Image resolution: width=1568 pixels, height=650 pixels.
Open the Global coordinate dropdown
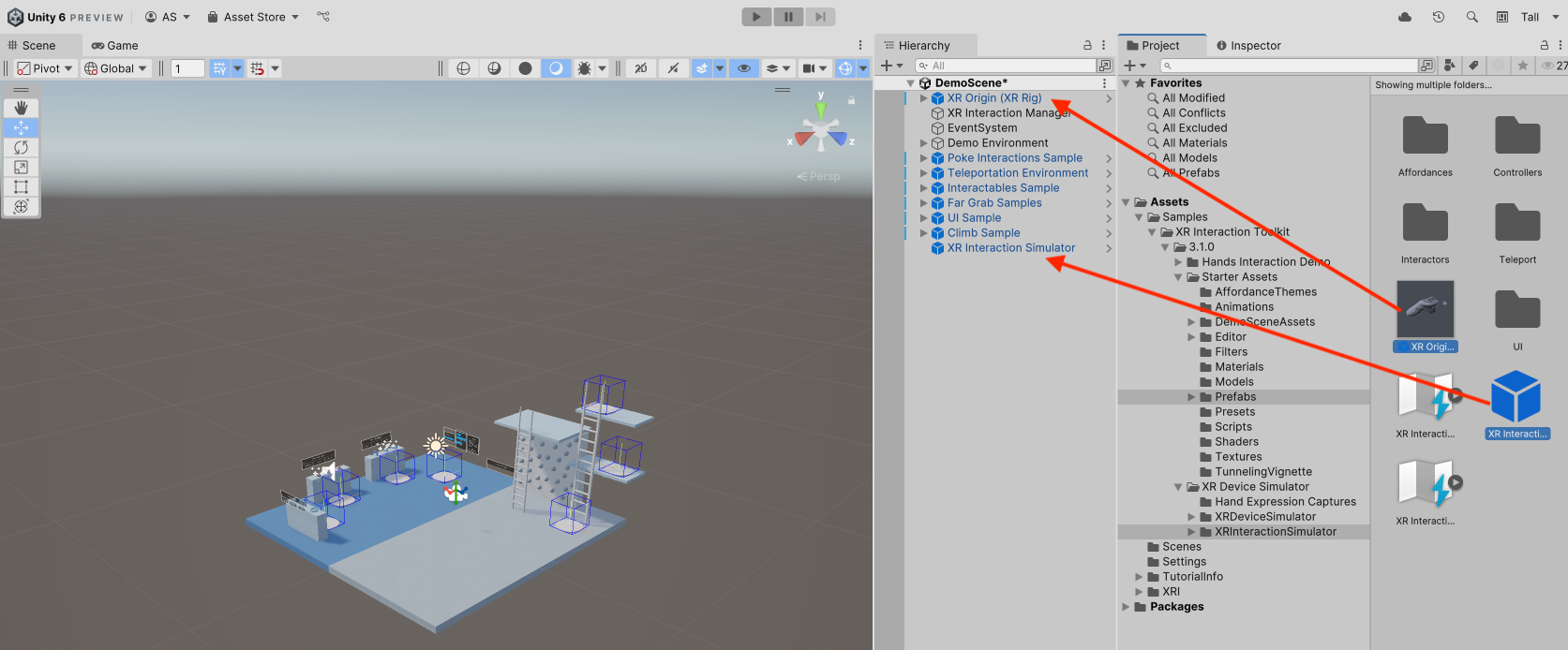(x=116, y=68)
